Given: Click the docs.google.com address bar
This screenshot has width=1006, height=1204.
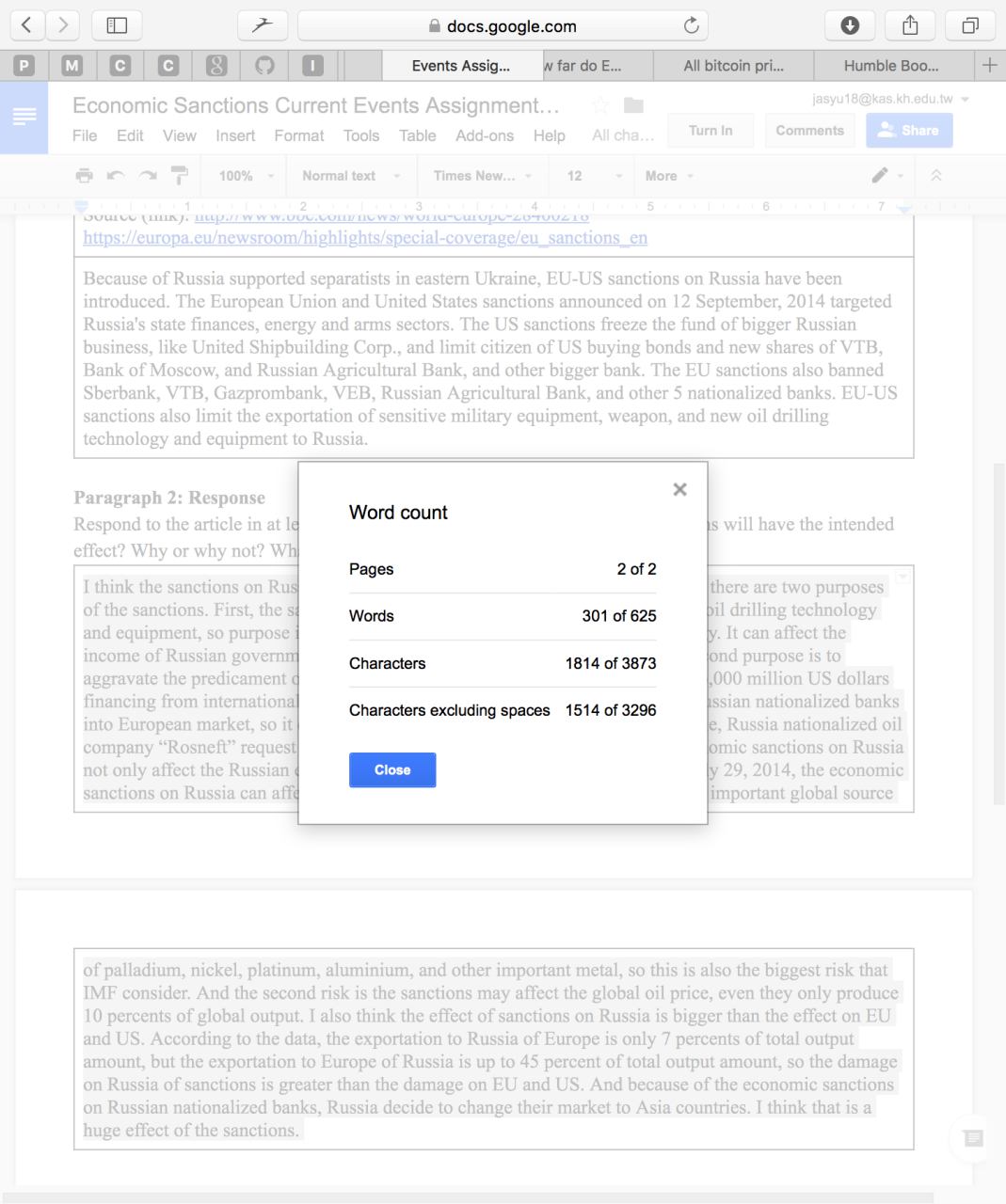Looking at the screenshot, I should pos(502,26).
